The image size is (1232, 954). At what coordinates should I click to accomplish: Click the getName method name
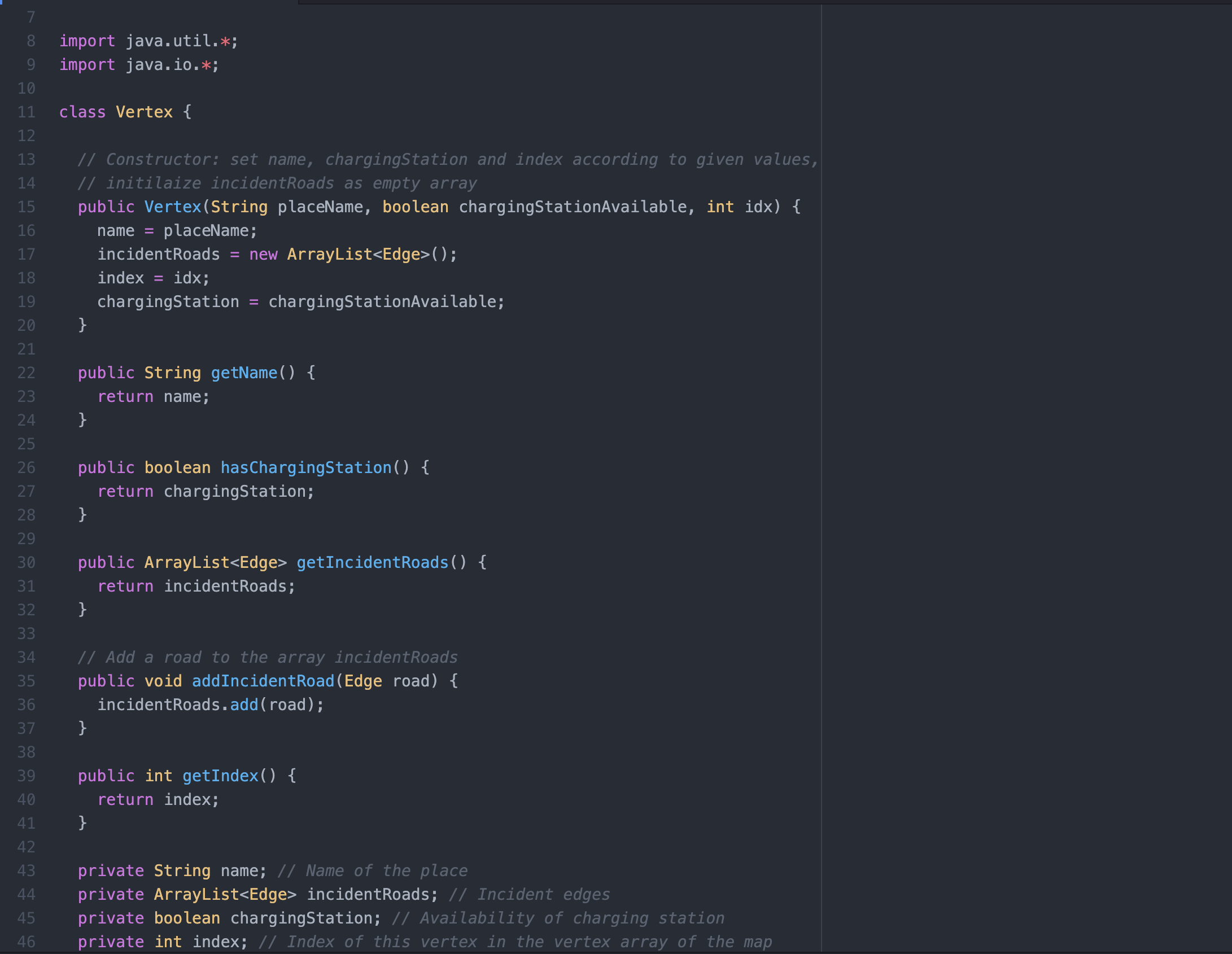(x=244, y=373)
